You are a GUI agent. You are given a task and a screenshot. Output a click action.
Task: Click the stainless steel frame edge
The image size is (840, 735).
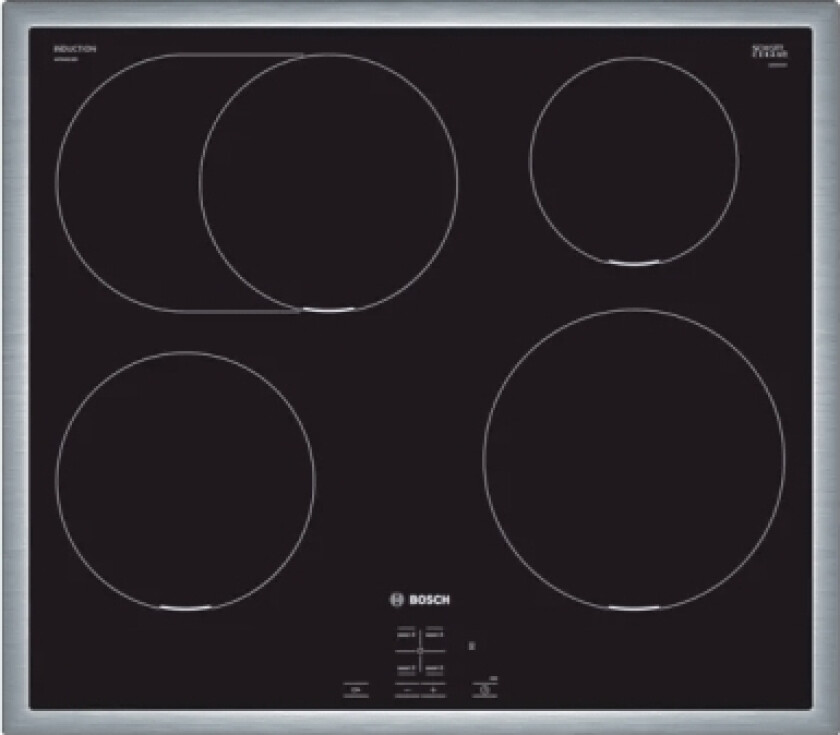click(x=420, y=13)
